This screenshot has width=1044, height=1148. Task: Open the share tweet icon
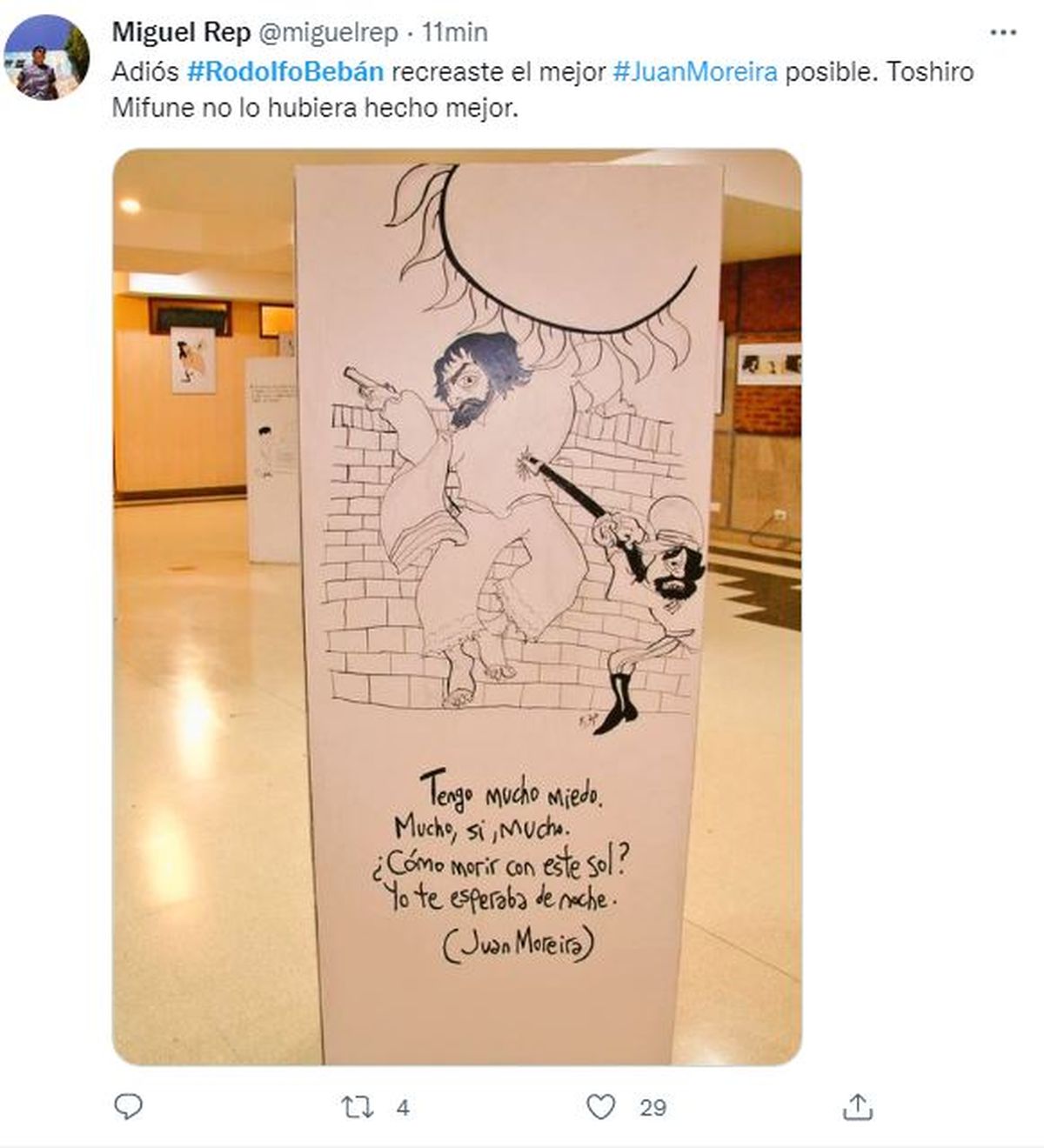[x=858, y=1106]
